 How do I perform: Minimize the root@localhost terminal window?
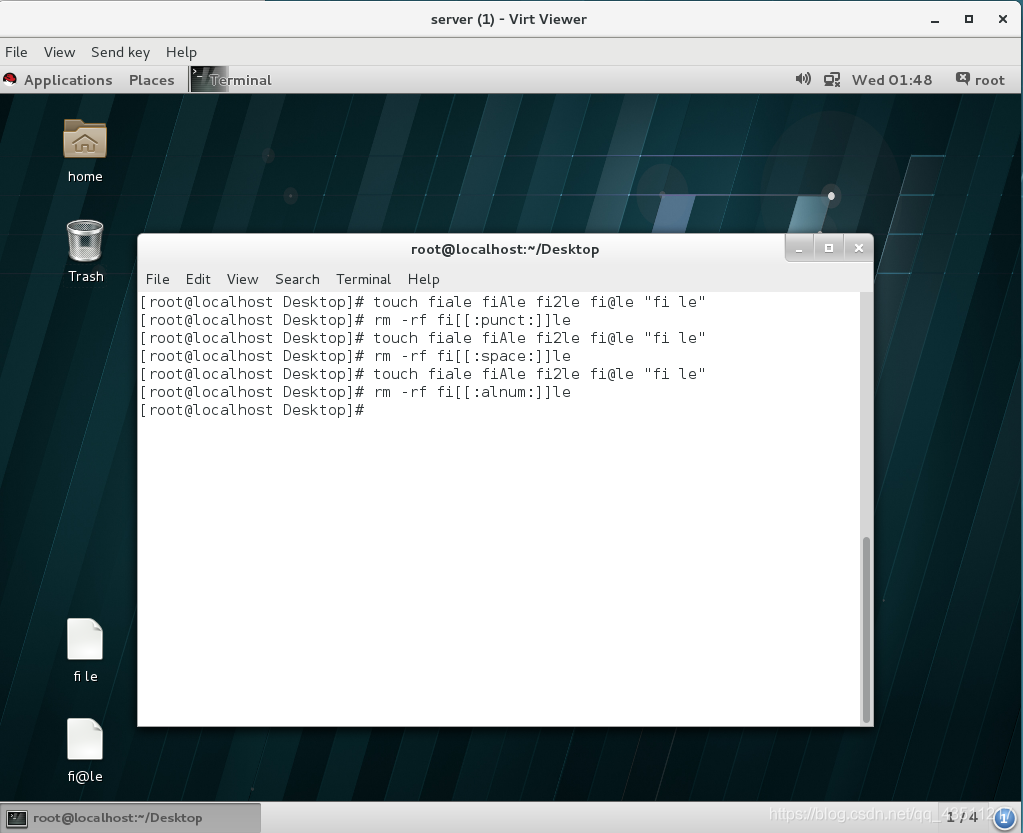(x=799, y=249)
